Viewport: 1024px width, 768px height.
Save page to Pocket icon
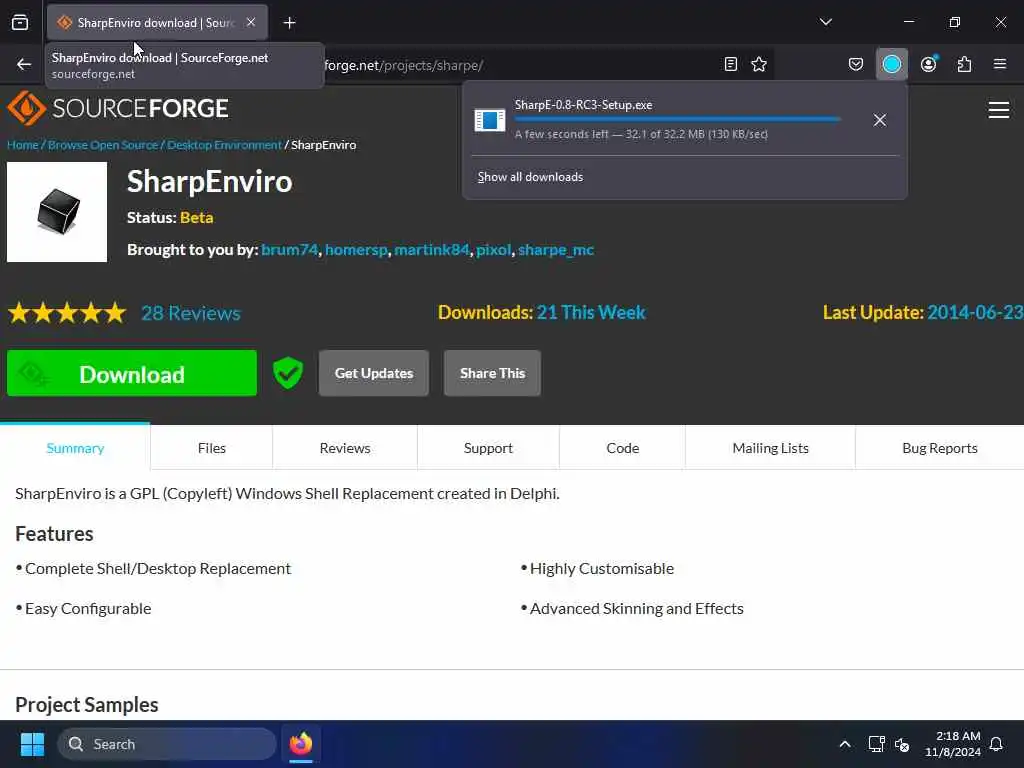point(856,64)
